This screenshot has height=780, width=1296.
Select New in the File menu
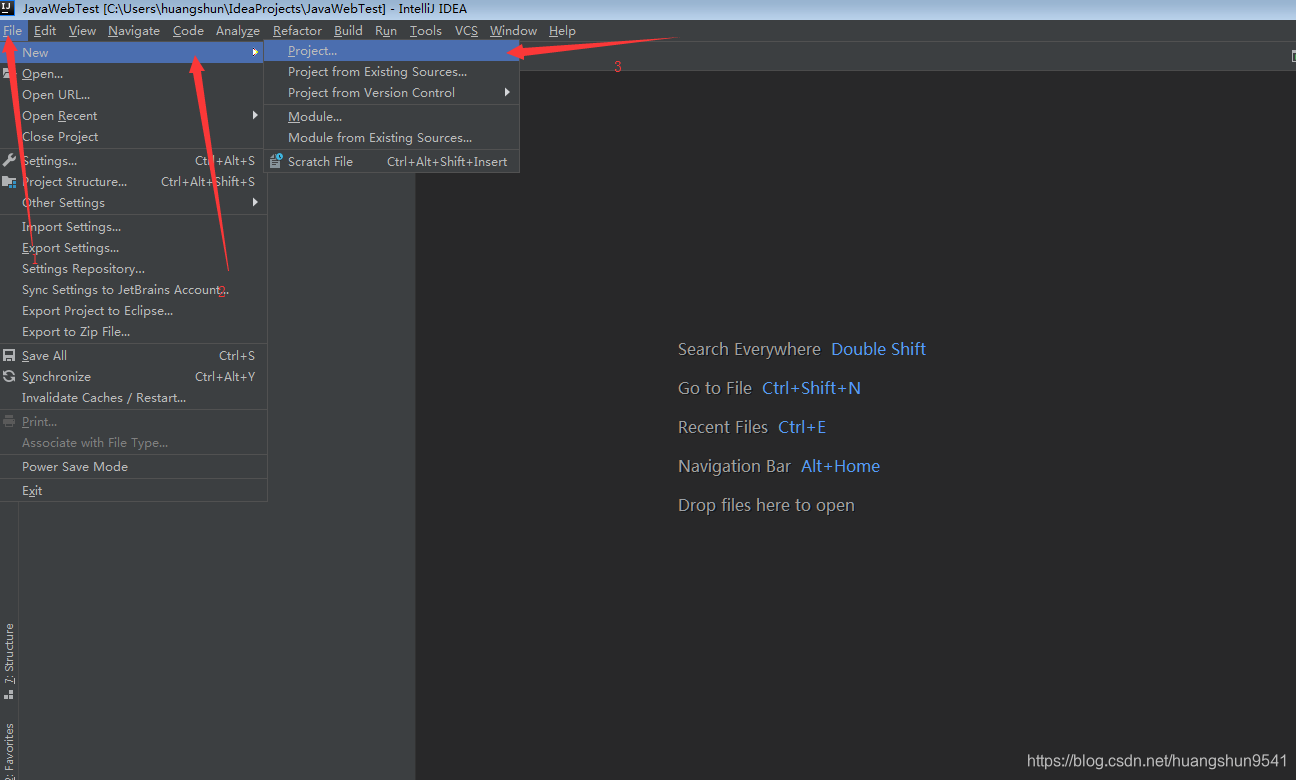point(134,52)
